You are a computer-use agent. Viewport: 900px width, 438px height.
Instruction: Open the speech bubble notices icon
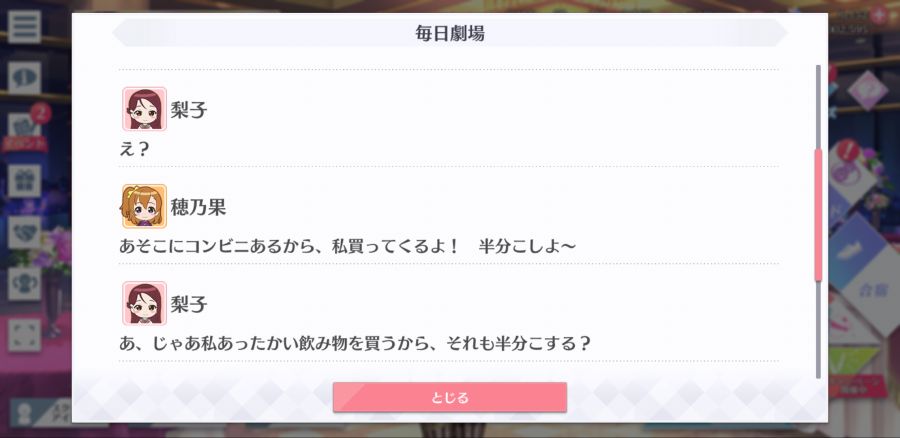pyautogui.click(x=24, y=78)
